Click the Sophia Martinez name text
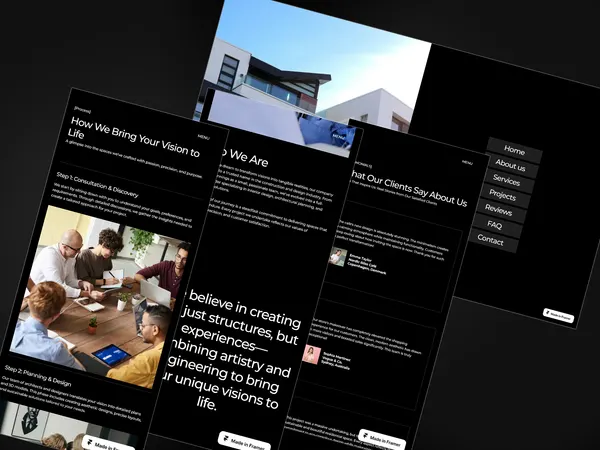Image resolution: width=600 pixels, height=450 pixels. coord(336,357)
